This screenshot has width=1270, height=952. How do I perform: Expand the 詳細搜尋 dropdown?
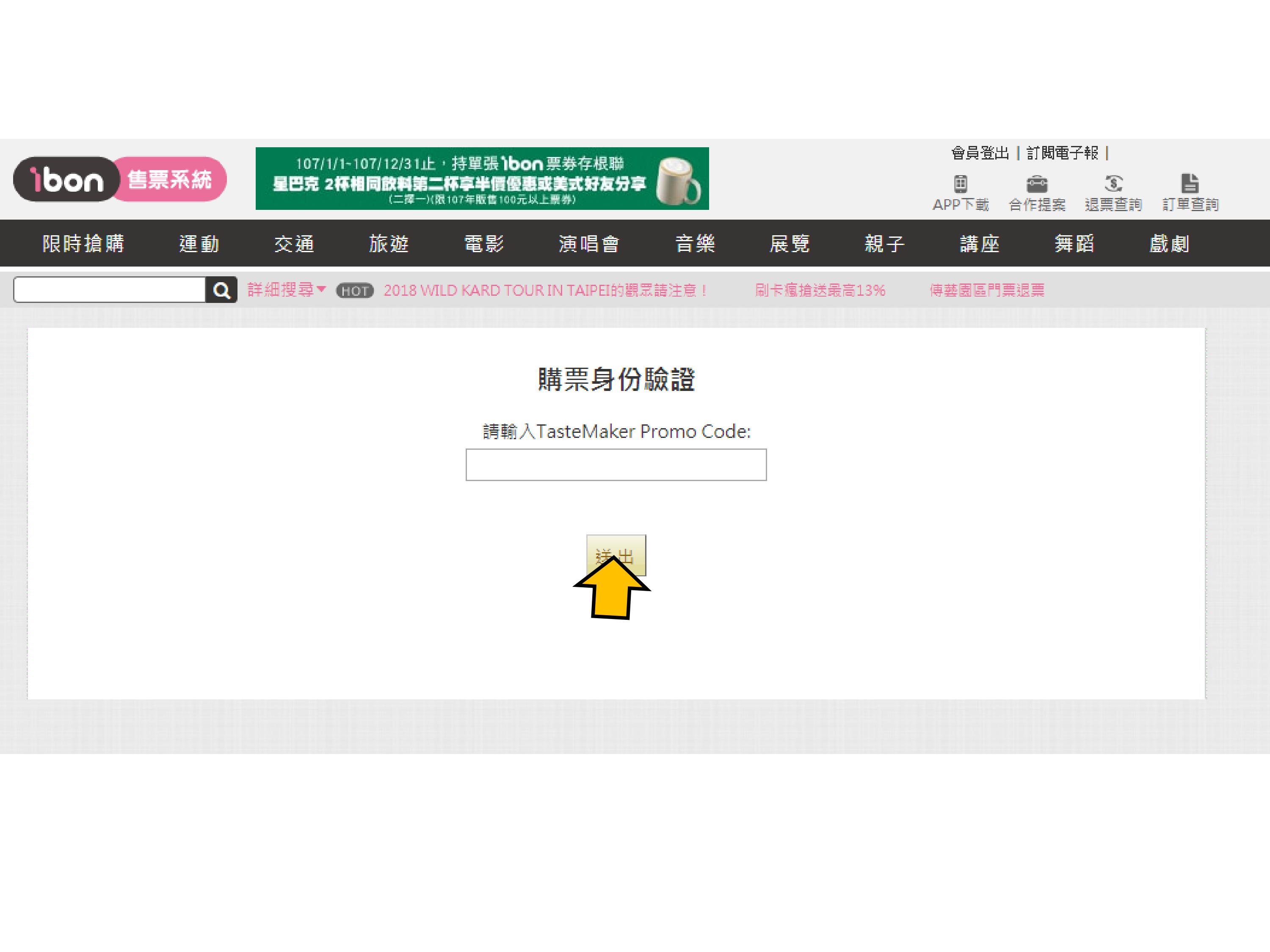pos(287,290)
